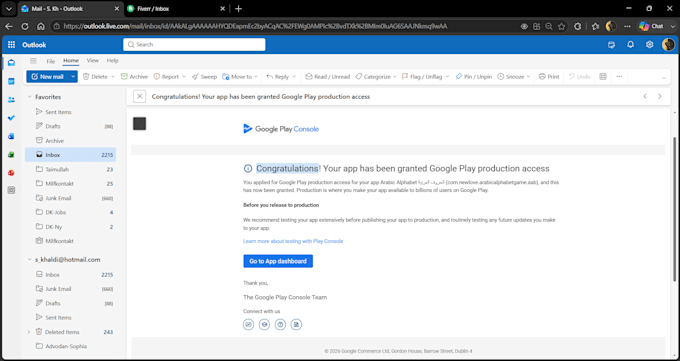Open New mail dropdown arrow

[x=73, y=76]
